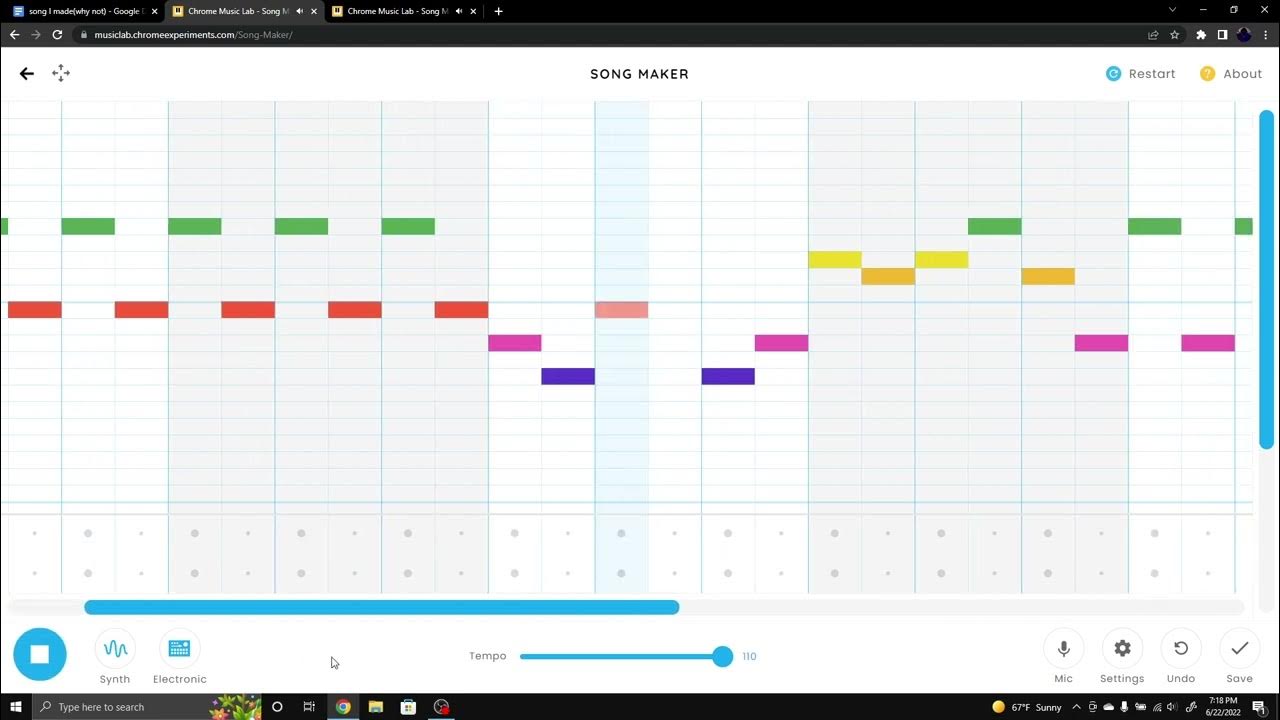Click the first yellow note
The image size is (1280, 720).
click(x=835, y=260)
